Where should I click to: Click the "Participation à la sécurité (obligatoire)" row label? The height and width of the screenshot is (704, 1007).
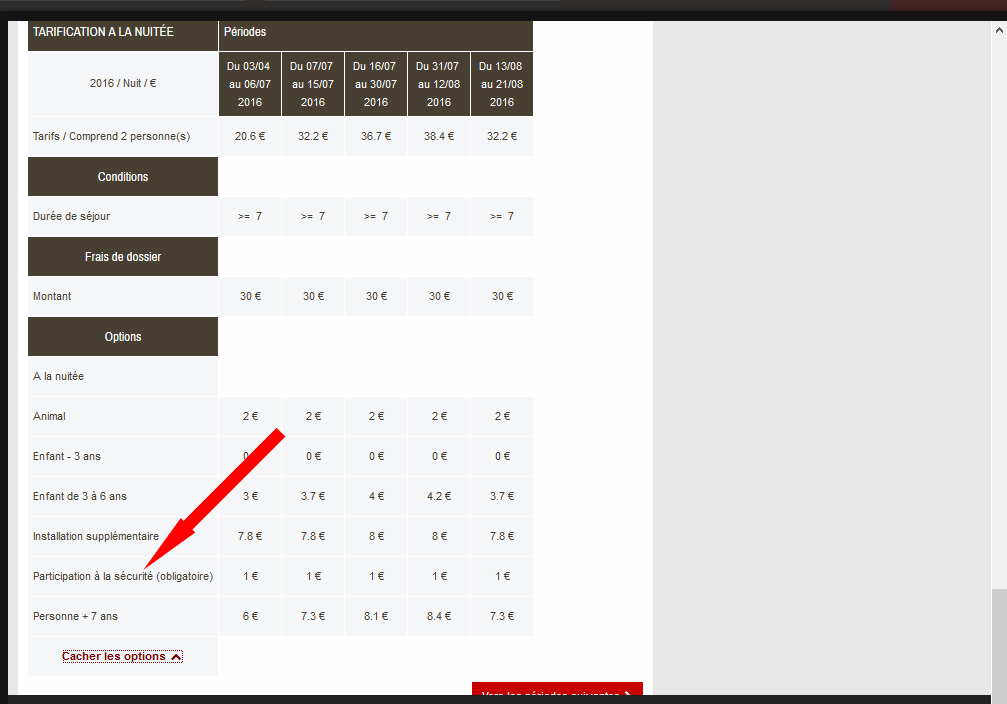(x=123, y=576)
